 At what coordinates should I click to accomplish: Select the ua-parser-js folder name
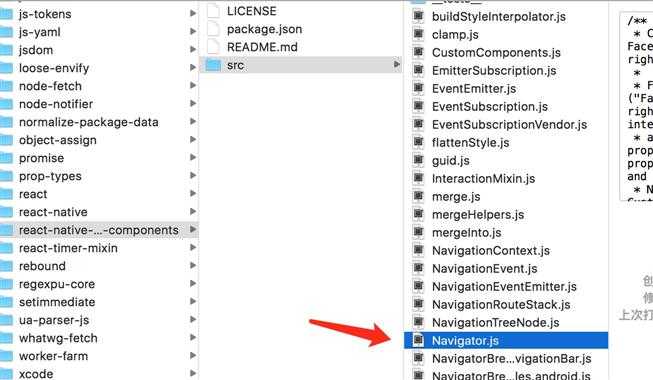click(x=54, y=320)
